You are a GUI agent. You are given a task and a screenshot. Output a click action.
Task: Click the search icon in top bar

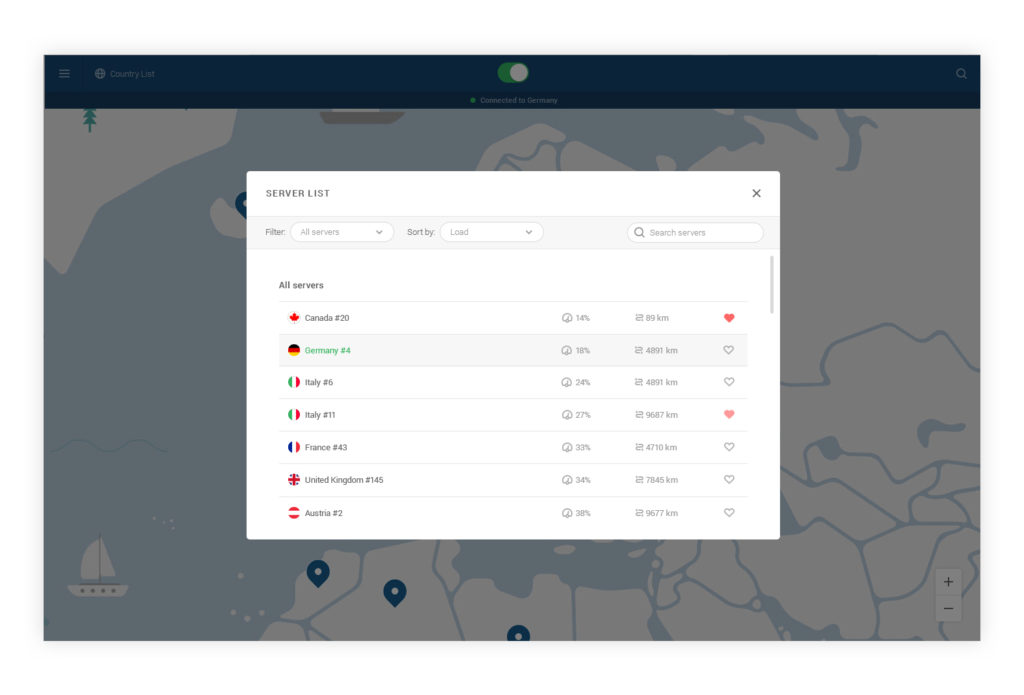[961, 74]
